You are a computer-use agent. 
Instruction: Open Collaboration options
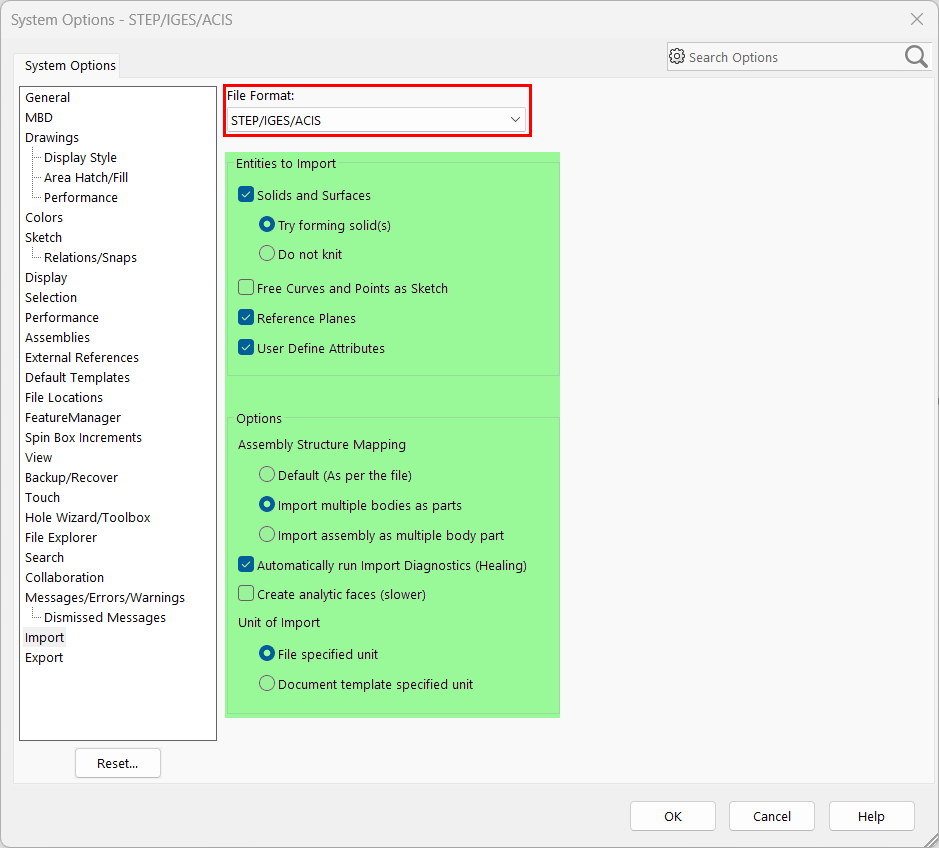[65, 578]
